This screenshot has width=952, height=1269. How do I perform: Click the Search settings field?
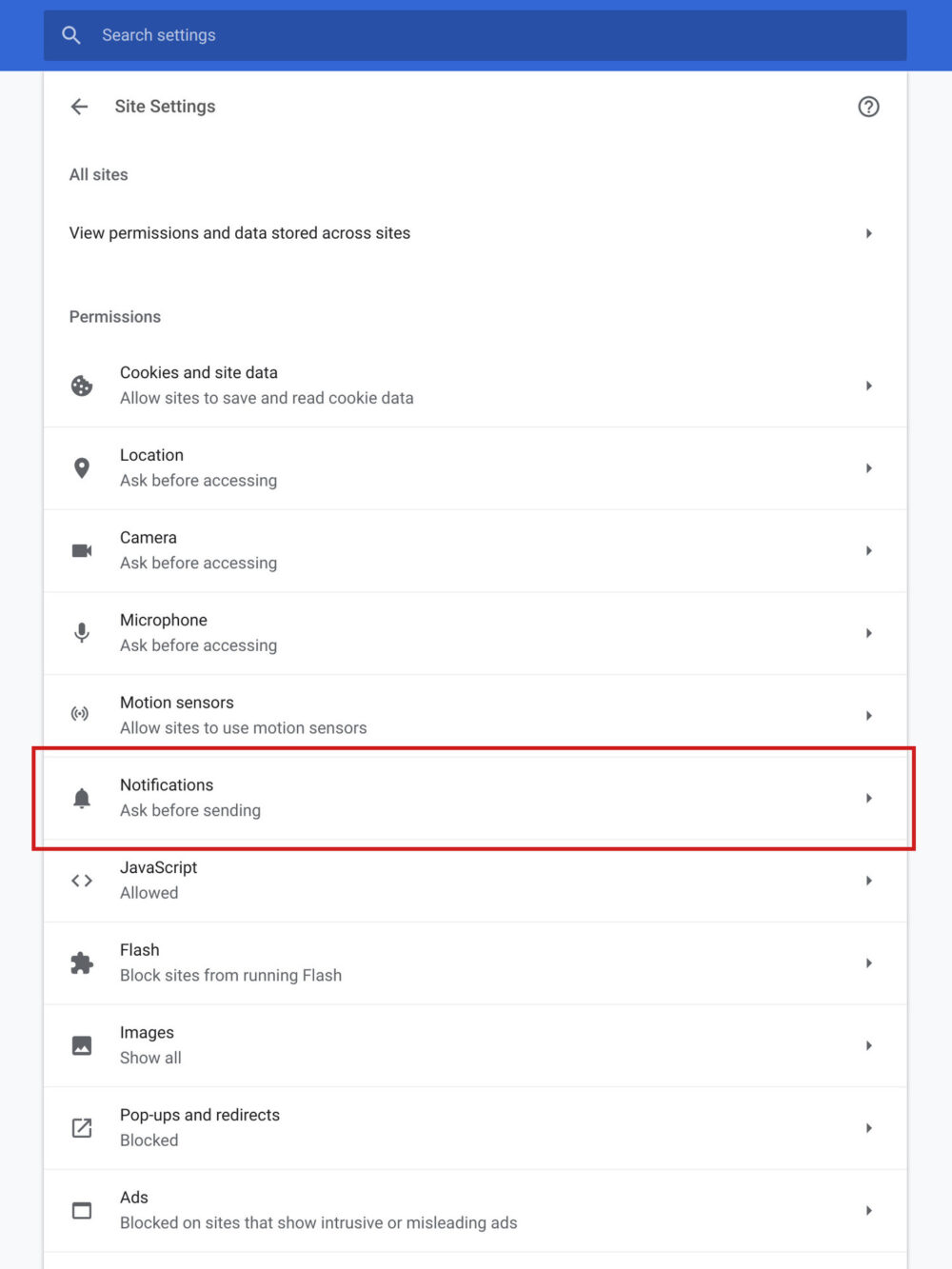[x=286, y=34]
